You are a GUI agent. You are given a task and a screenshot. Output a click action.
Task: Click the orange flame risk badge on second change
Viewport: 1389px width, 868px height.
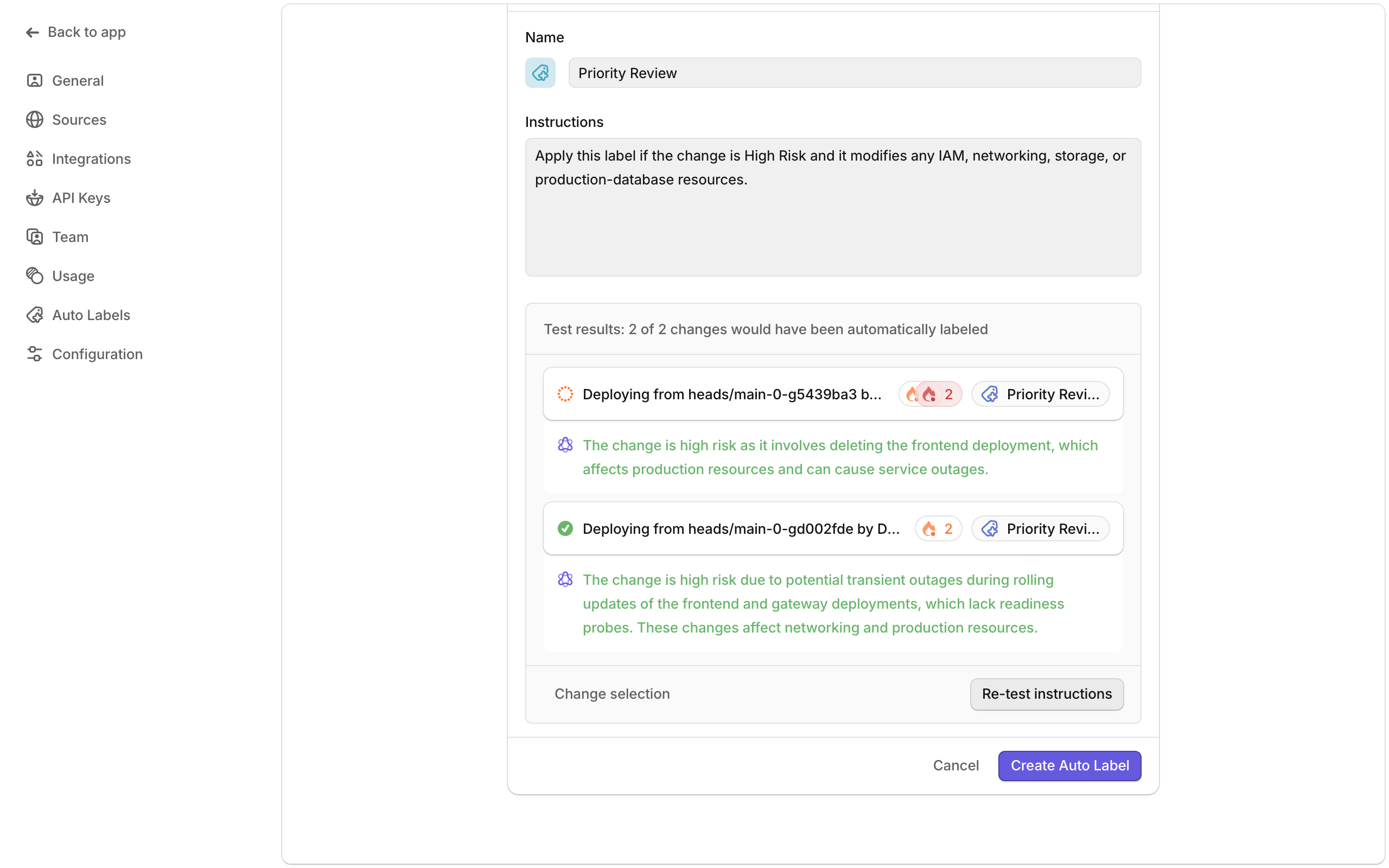pos(938,529)
